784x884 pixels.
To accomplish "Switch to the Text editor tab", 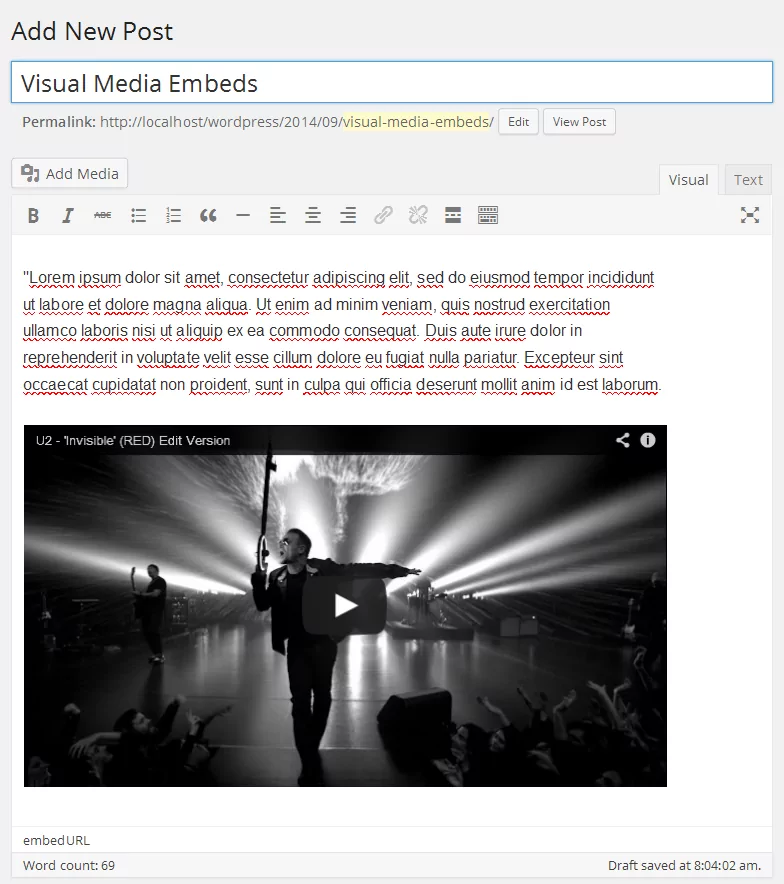I will point(748,180).
